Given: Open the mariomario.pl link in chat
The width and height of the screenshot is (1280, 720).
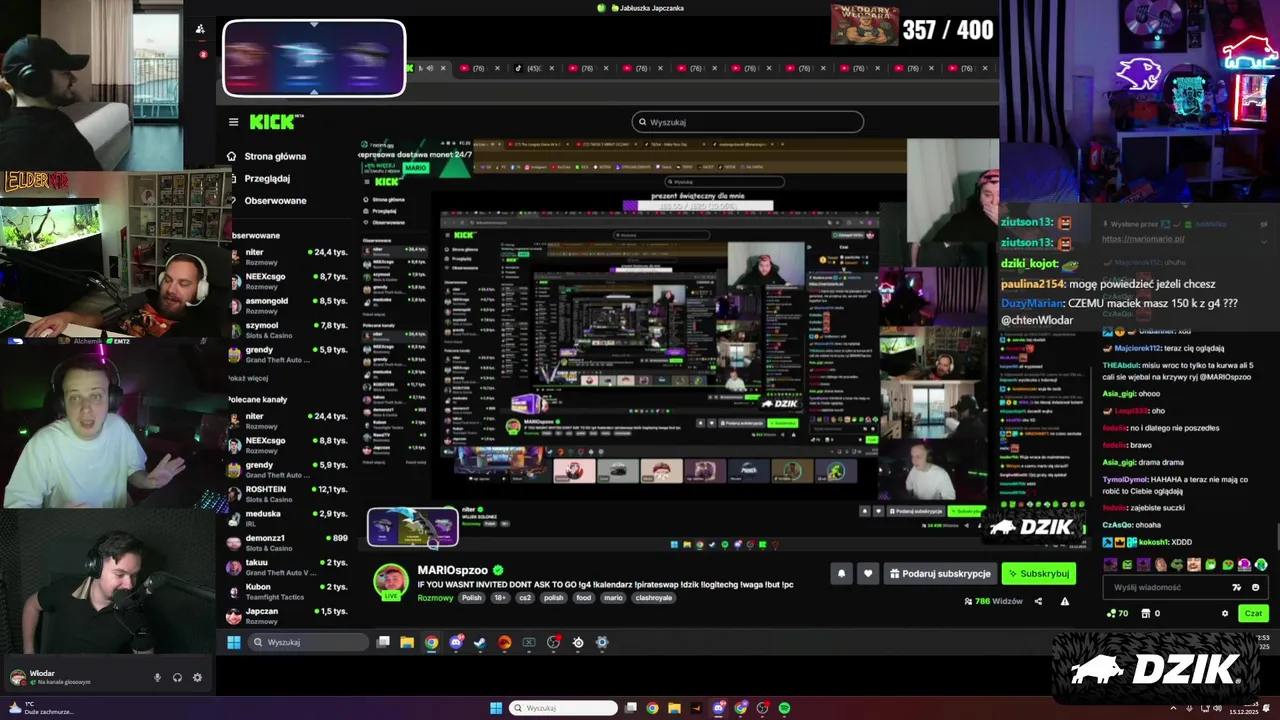Looking at the screenshot, I should click(1143, 240).
